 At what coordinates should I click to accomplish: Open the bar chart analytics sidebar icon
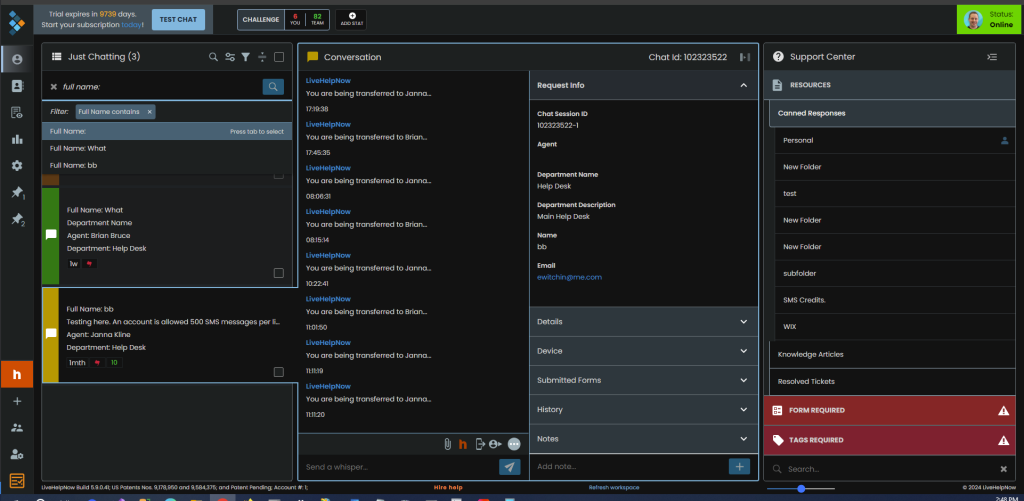16,139
